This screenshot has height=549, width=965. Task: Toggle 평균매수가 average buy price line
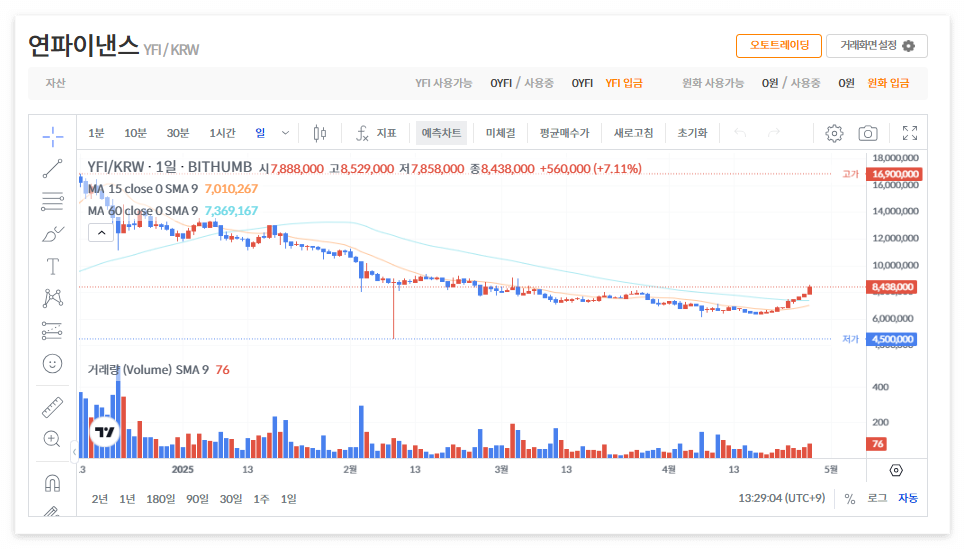(564, 133)
